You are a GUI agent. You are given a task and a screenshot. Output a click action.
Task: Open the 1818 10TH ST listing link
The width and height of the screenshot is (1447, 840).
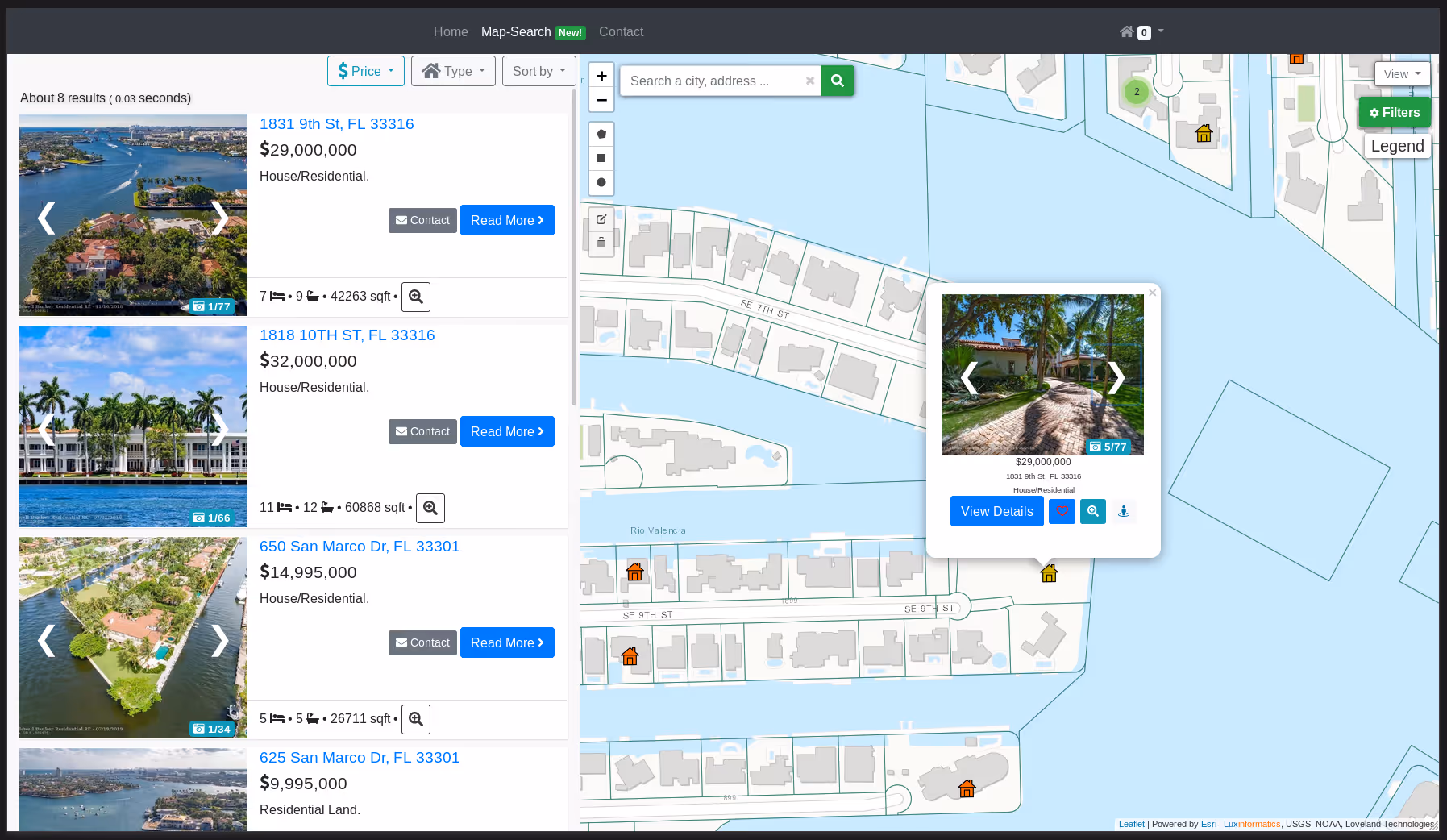pos(347,335)
